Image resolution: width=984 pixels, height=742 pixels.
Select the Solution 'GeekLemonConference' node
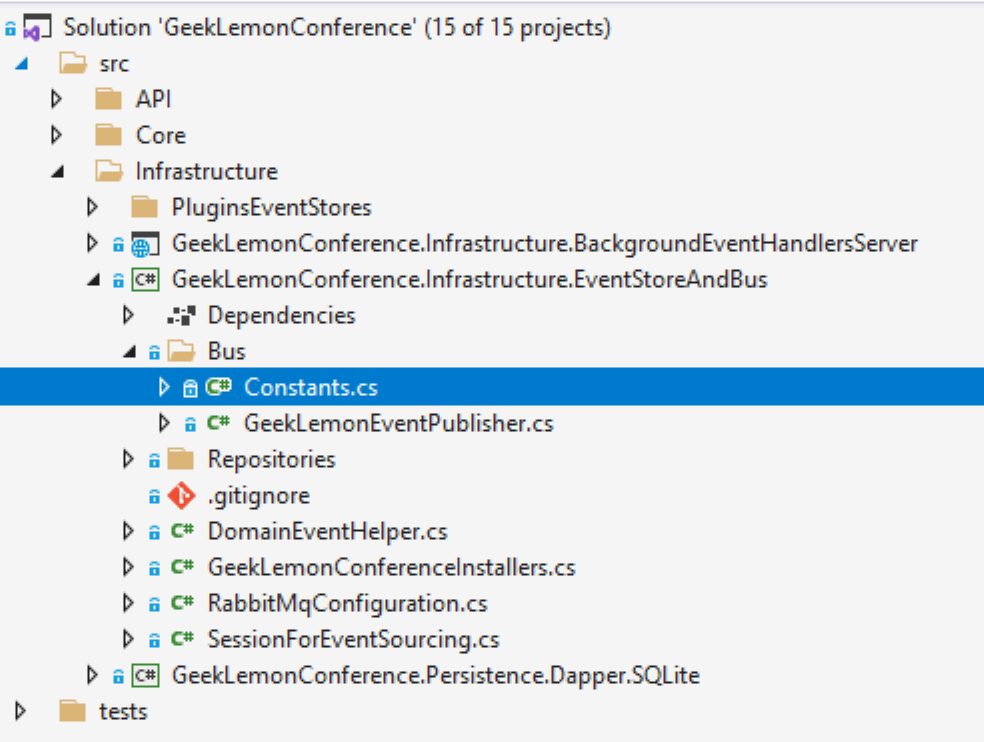337,28
